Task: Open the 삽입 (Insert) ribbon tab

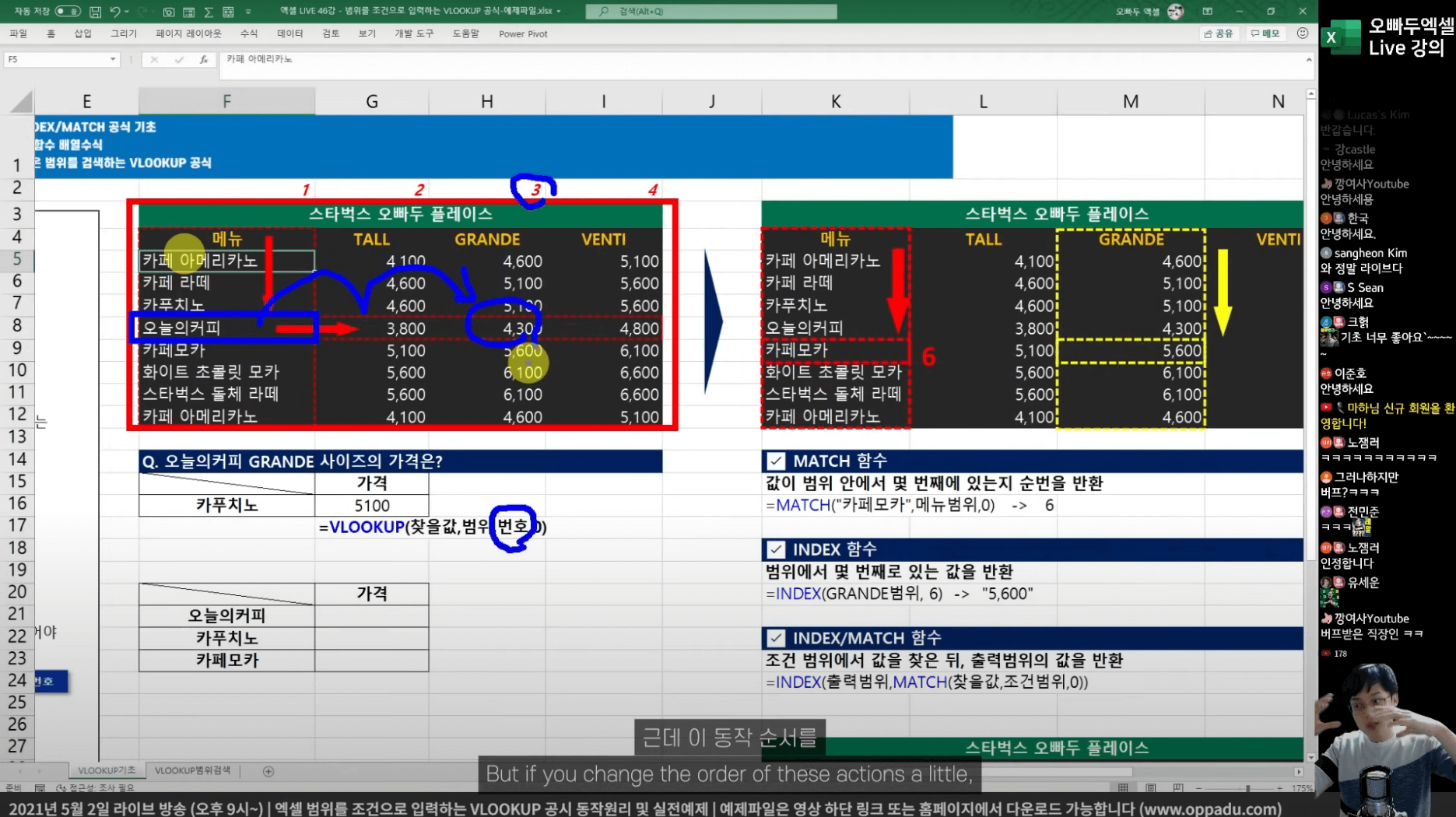Action: [82, 33]
